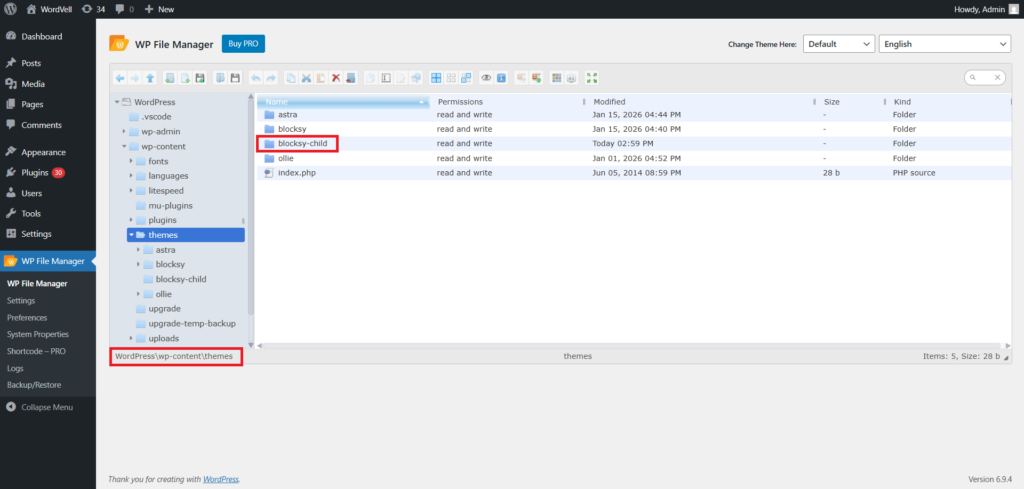Click the Cut scissors icon

tap(306, 78)
